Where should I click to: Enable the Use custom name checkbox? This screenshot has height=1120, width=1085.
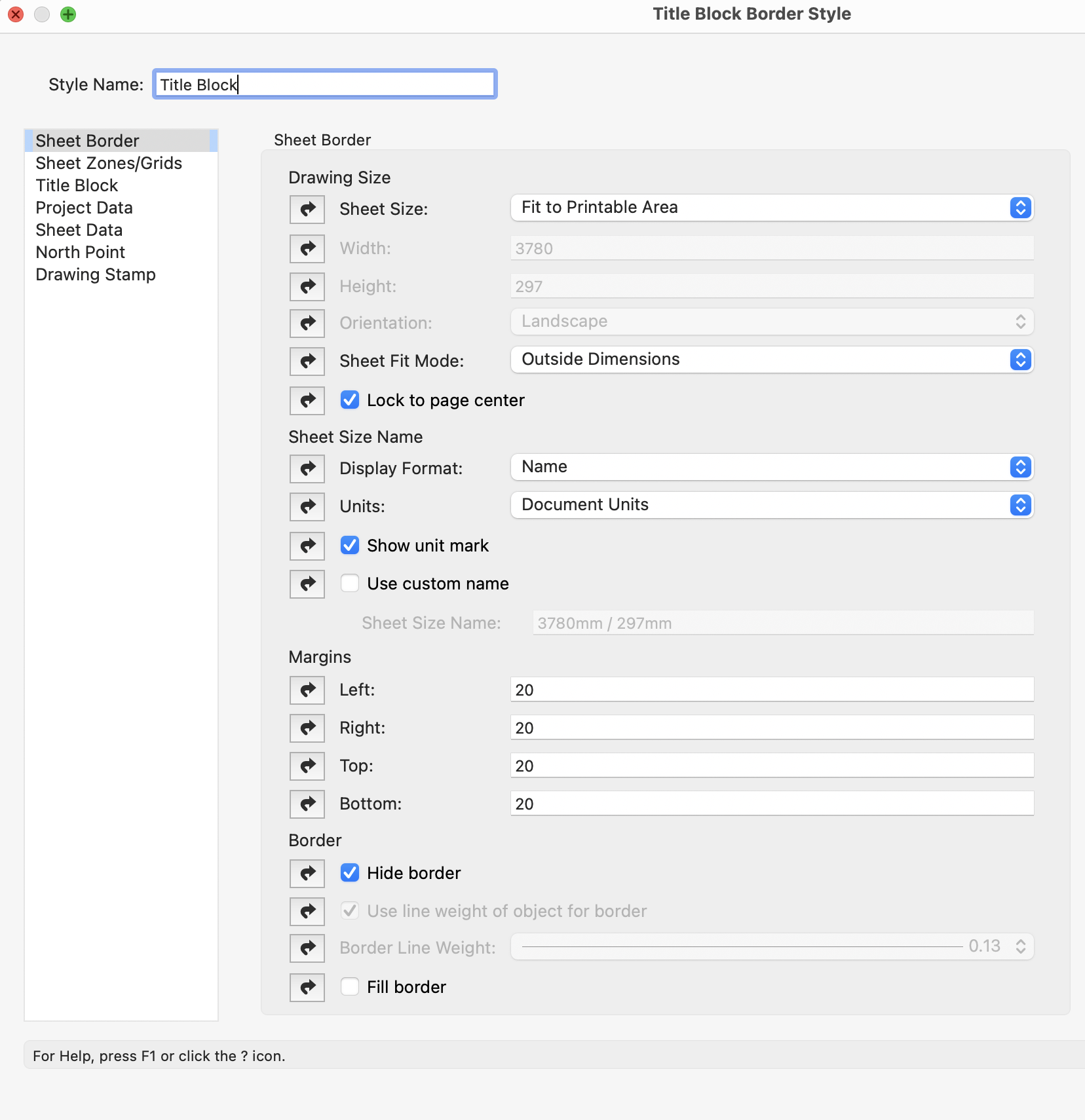[350, 584]
